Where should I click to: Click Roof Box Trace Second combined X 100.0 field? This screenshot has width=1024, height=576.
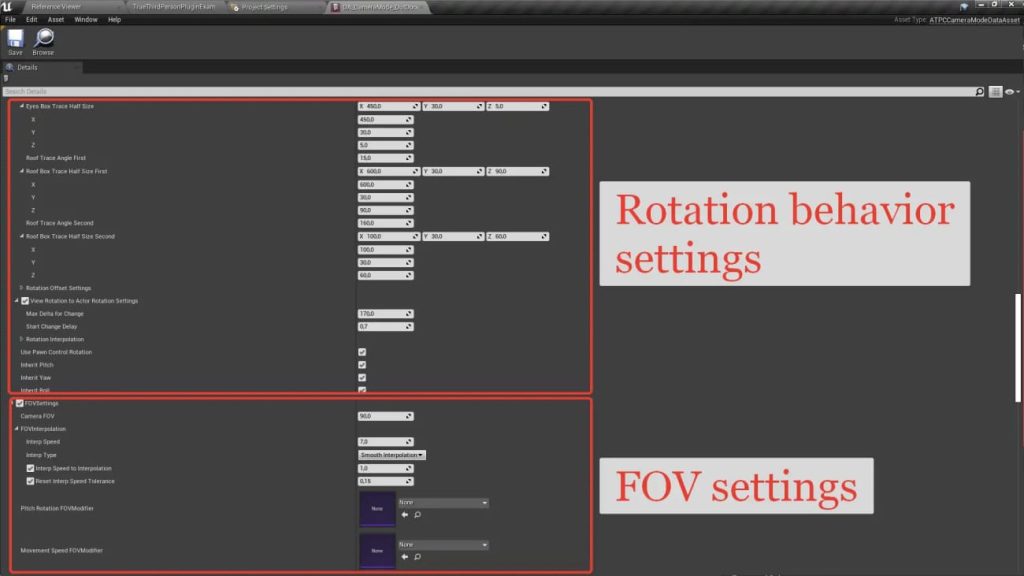[x=388, y=236]
